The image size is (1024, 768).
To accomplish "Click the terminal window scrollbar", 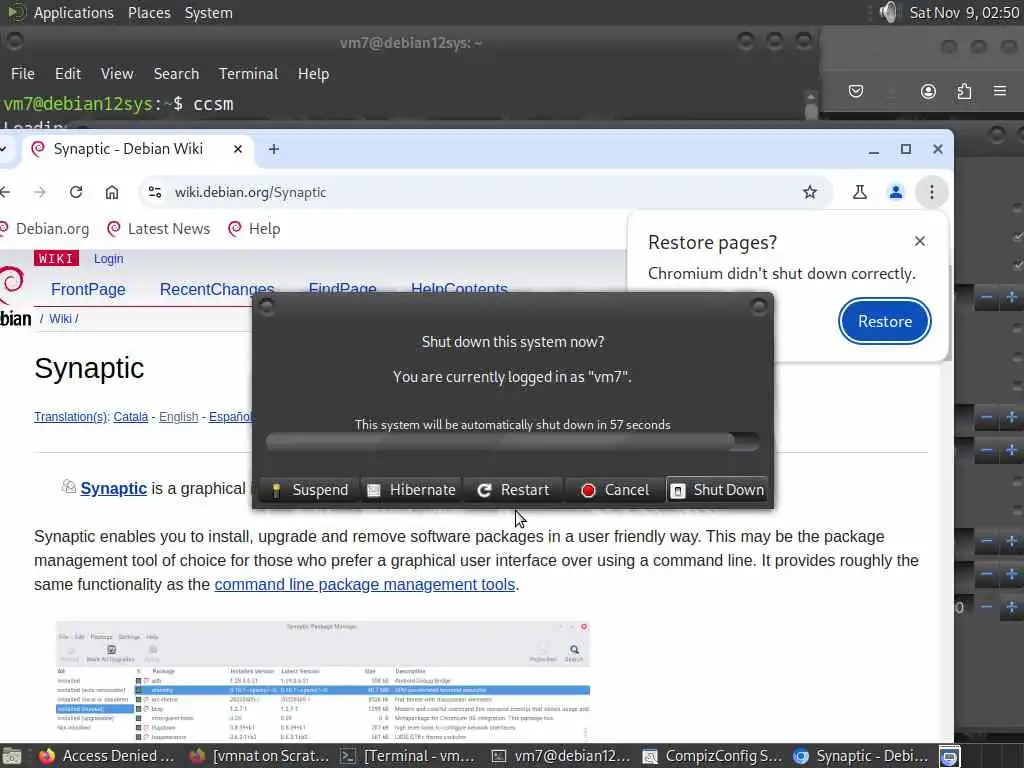I will pos(811,104).
